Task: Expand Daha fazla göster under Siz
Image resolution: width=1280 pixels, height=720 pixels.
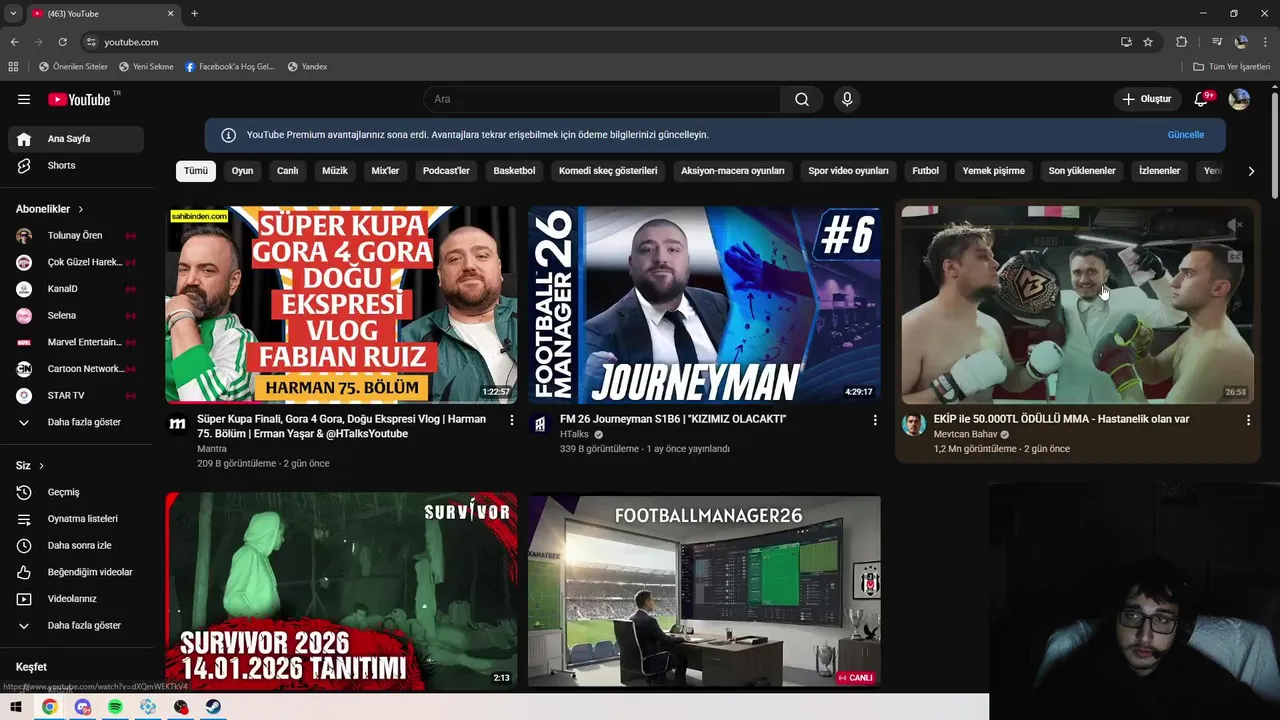Action: 76,625
